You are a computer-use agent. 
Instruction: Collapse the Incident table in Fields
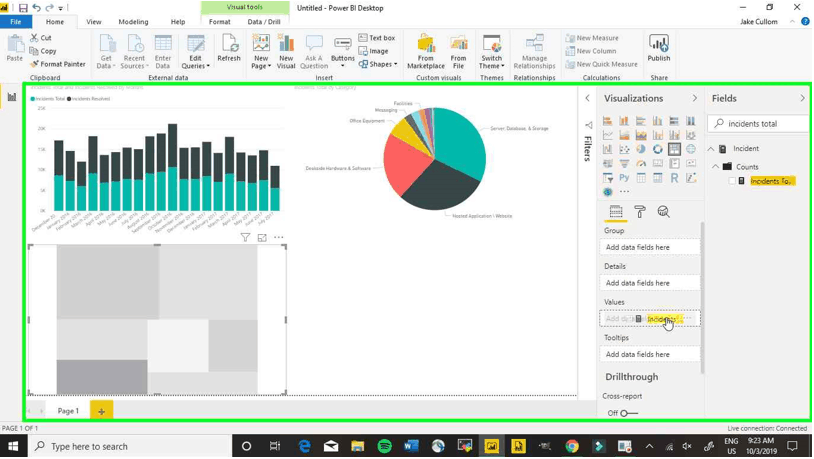tap(711, 149)
